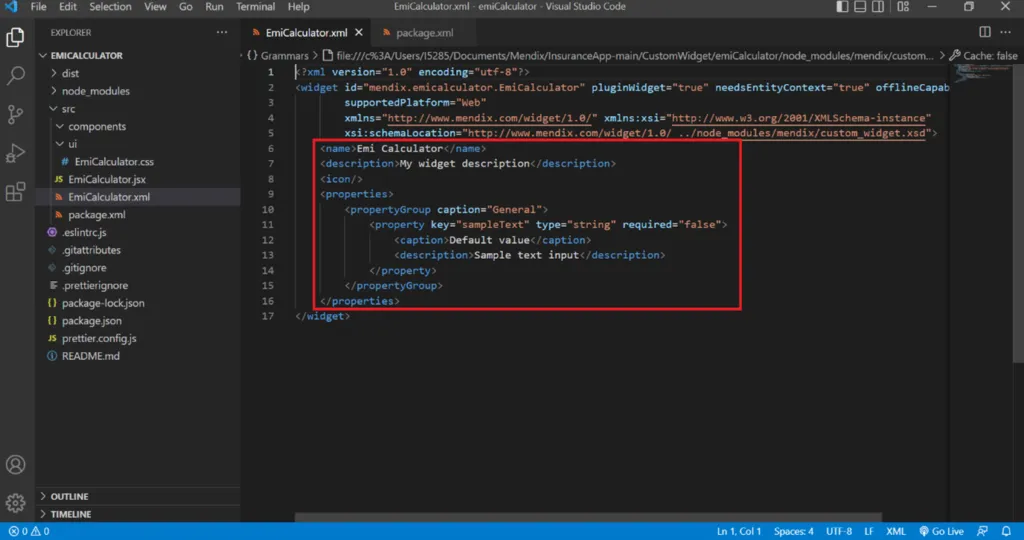Open the View menu

click(155, 7)
